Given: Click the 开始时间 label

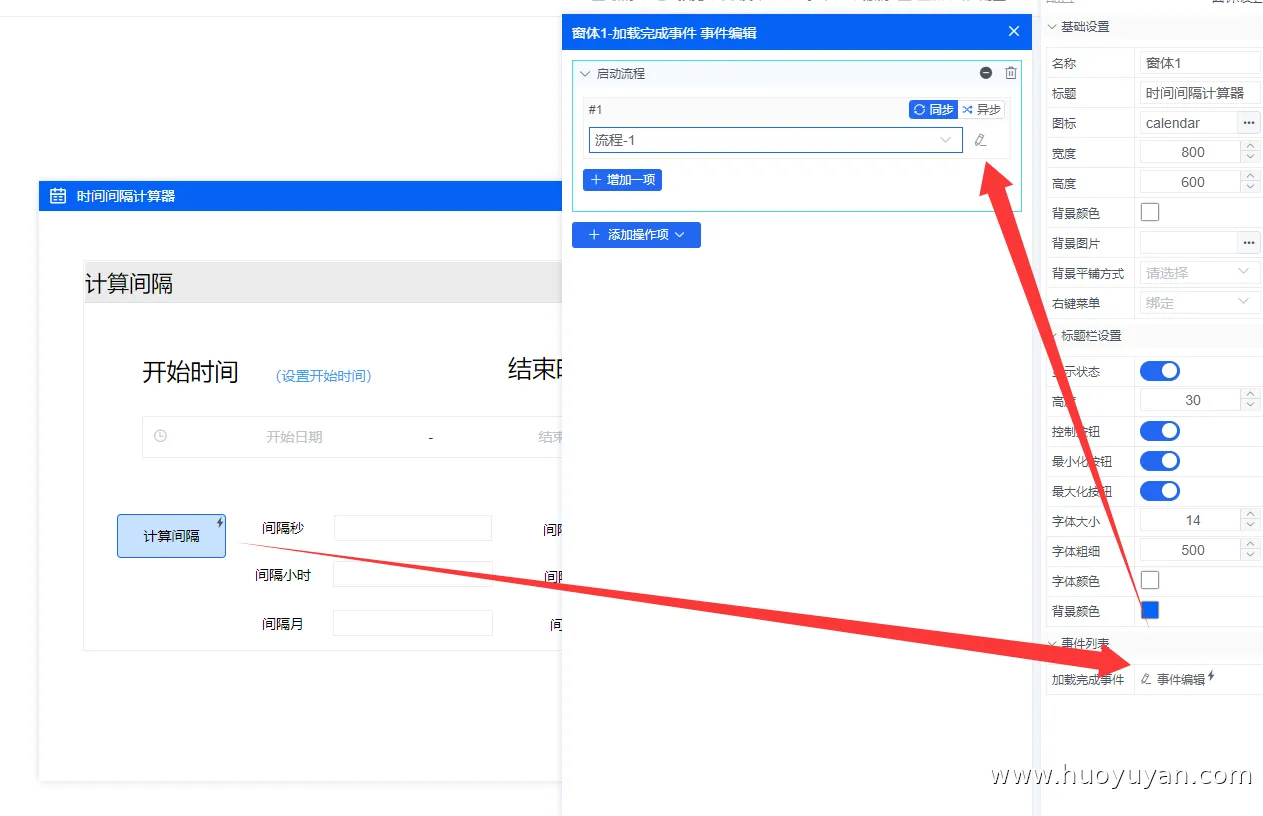Looking at the screenshot, I should [190, 372].
